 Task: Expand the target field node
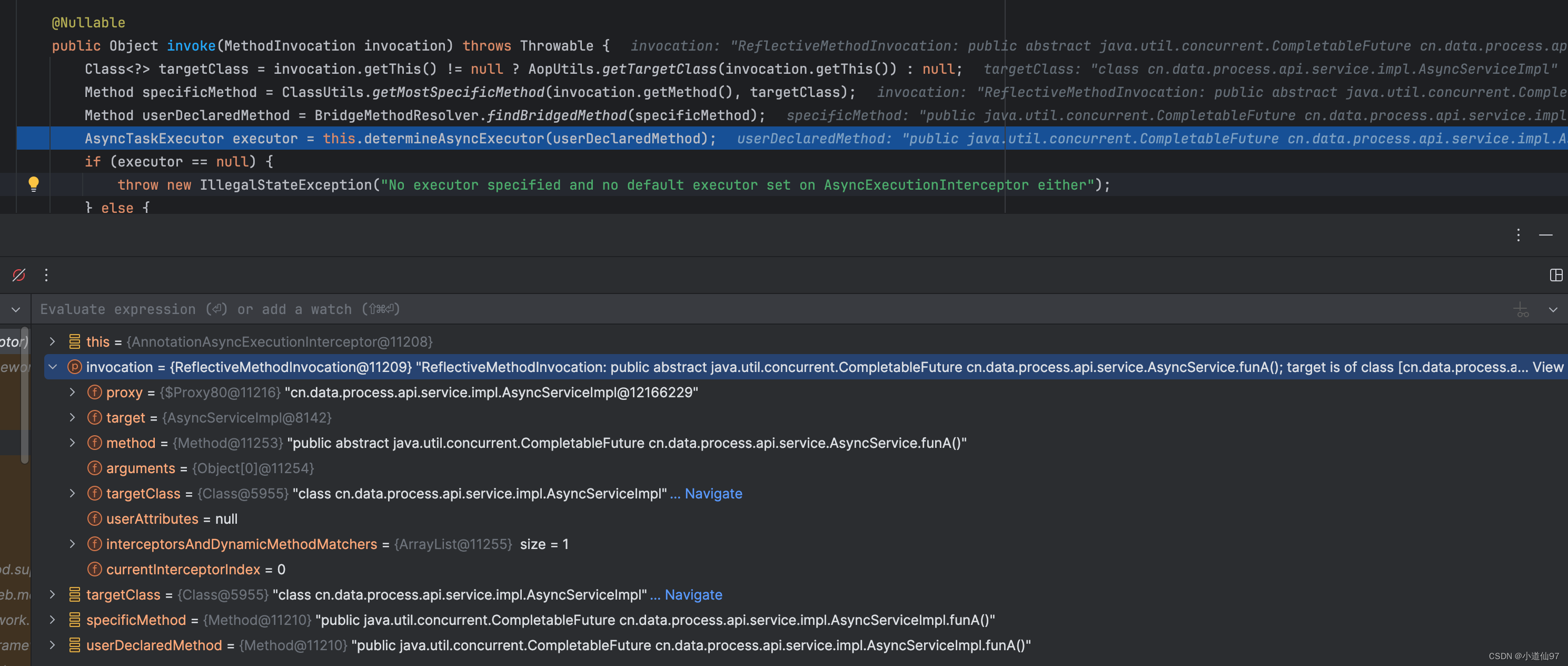73,417
